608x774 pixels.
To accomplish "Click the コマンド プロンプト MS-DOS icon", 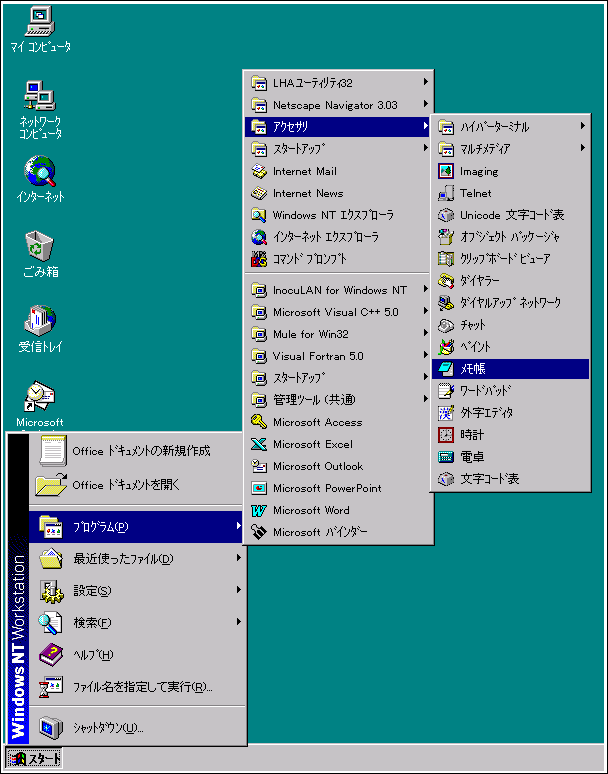I will 259,259.
